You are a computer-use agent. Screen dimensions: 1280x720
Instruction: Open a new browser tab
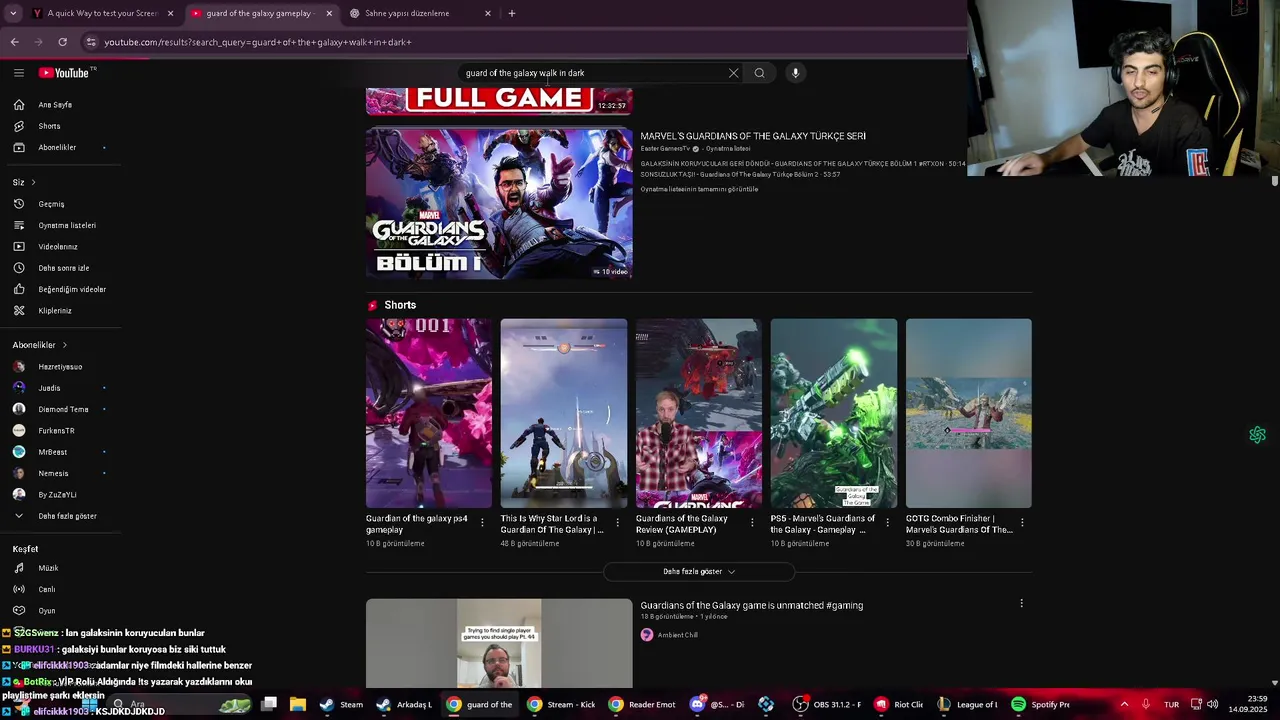[512, 13]
